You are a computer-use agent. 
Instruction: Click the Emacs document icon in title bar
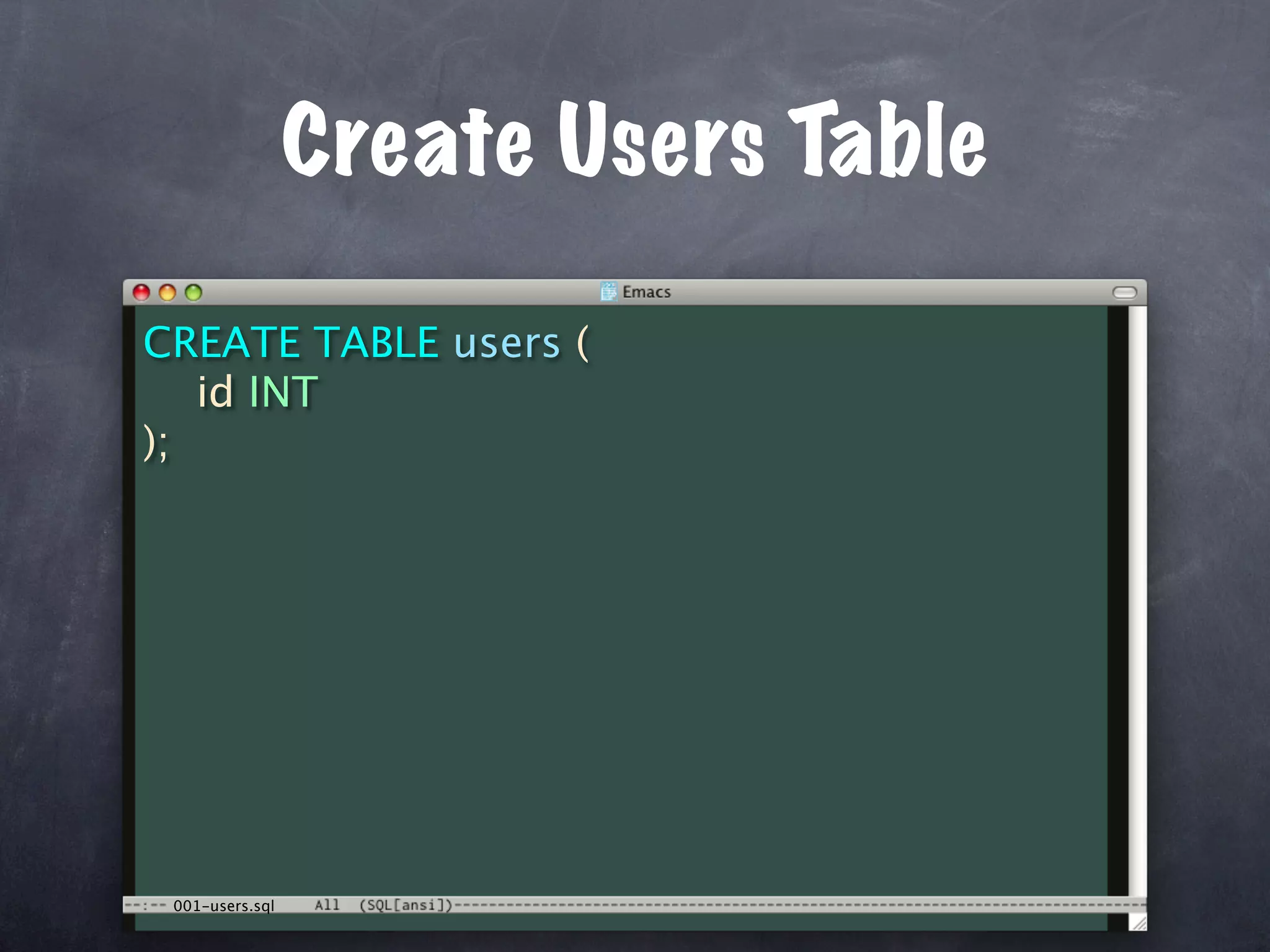click(x=609, y=291)
